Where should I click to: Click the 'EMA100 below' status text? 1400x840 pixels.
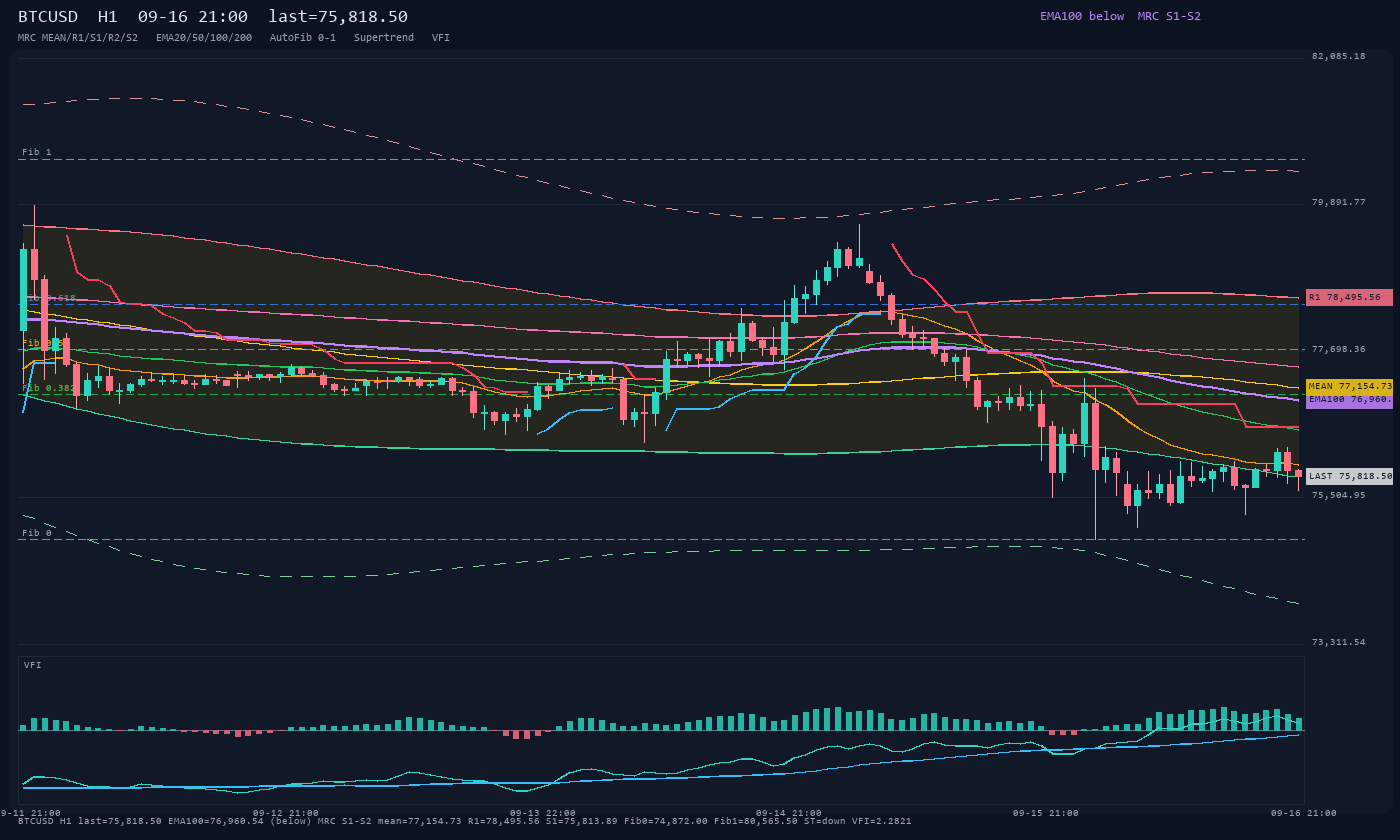pyautogui.click(x=1082, y=16)
